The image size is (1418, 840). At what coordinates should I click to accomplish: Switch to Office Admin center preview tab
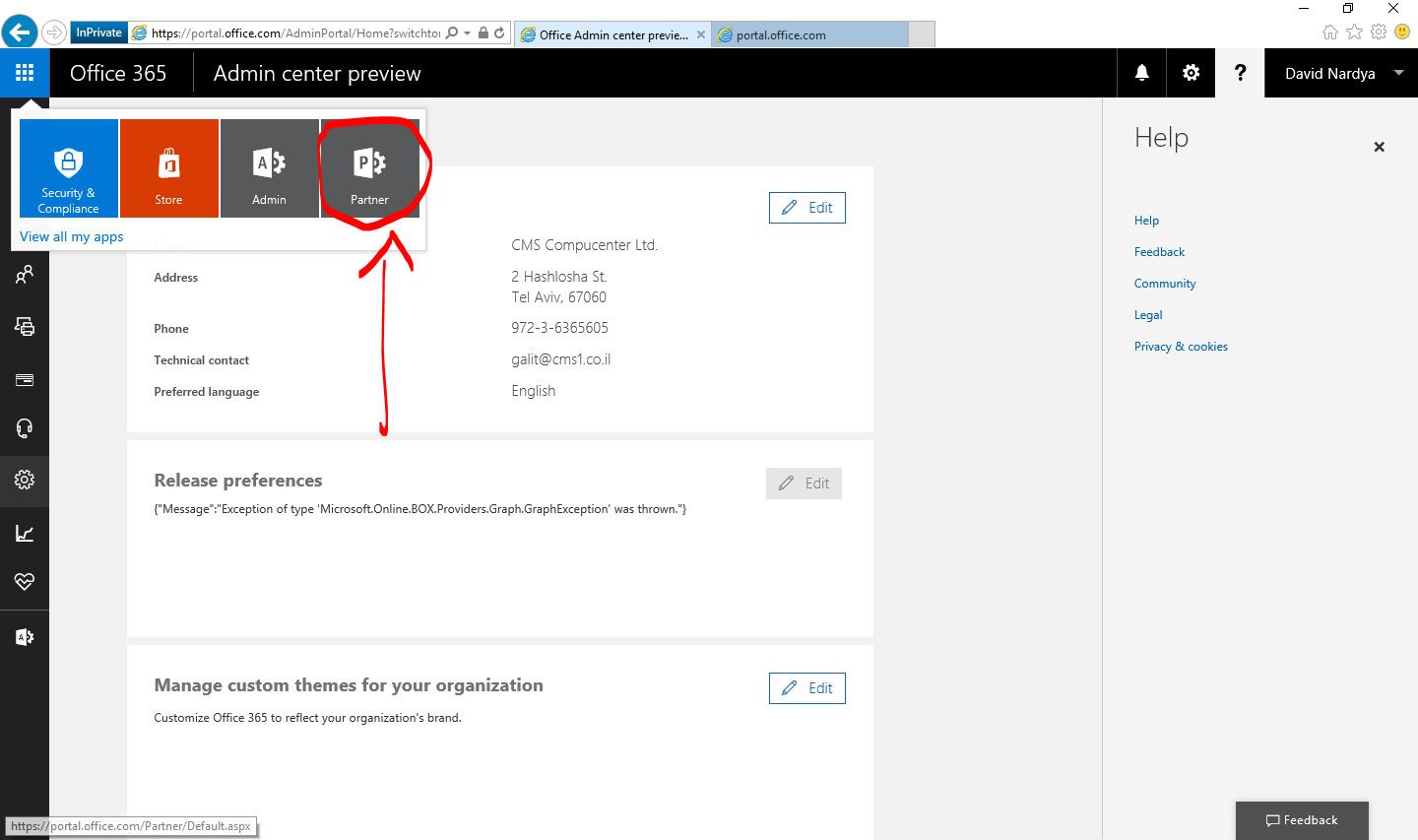pyautogui.click(x=612, y=34)
